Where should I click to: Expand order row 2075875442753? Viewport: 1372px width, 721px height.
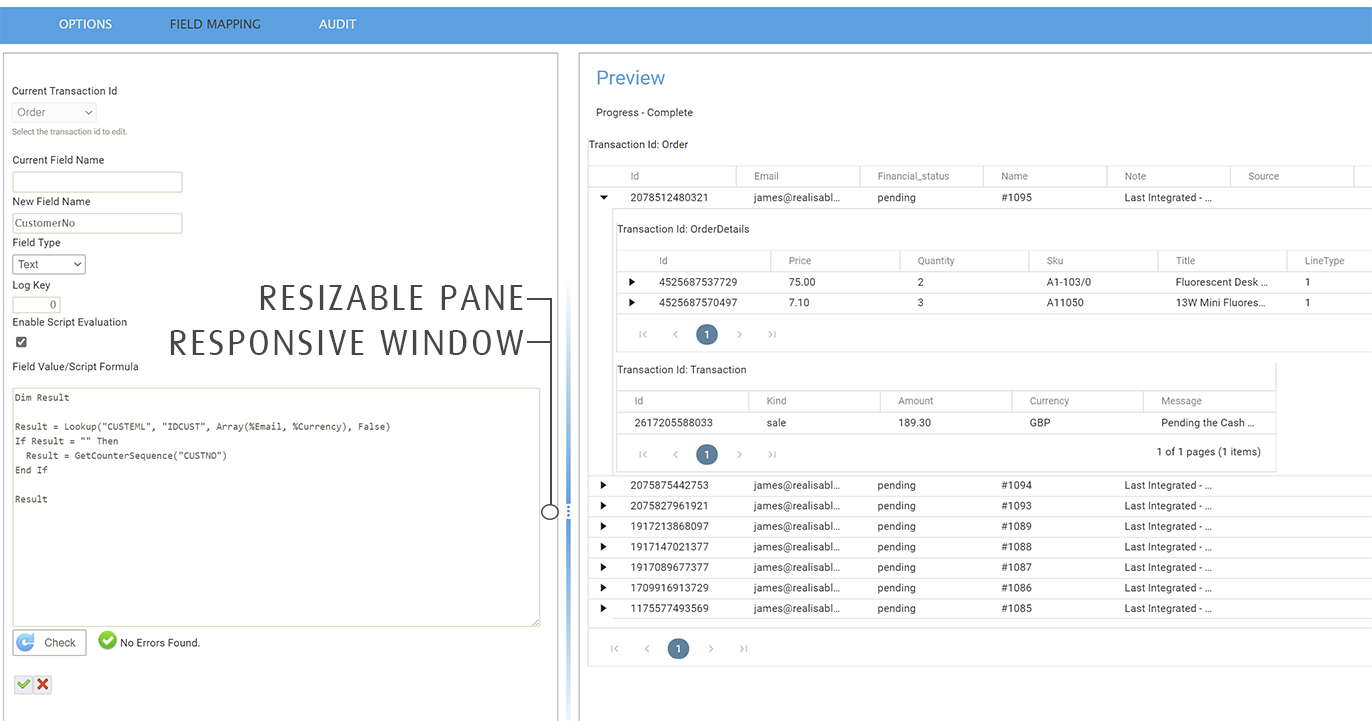tap(603, 486)
